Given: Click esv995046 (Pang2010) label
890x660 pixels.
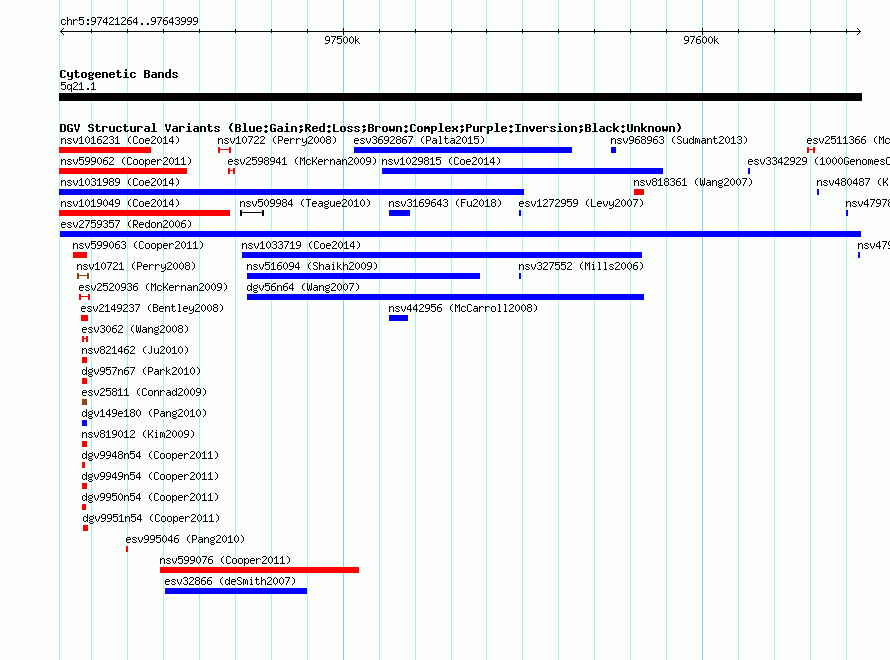Looking at the screenshot, I should pyautogui.click(x=185, y=539).
